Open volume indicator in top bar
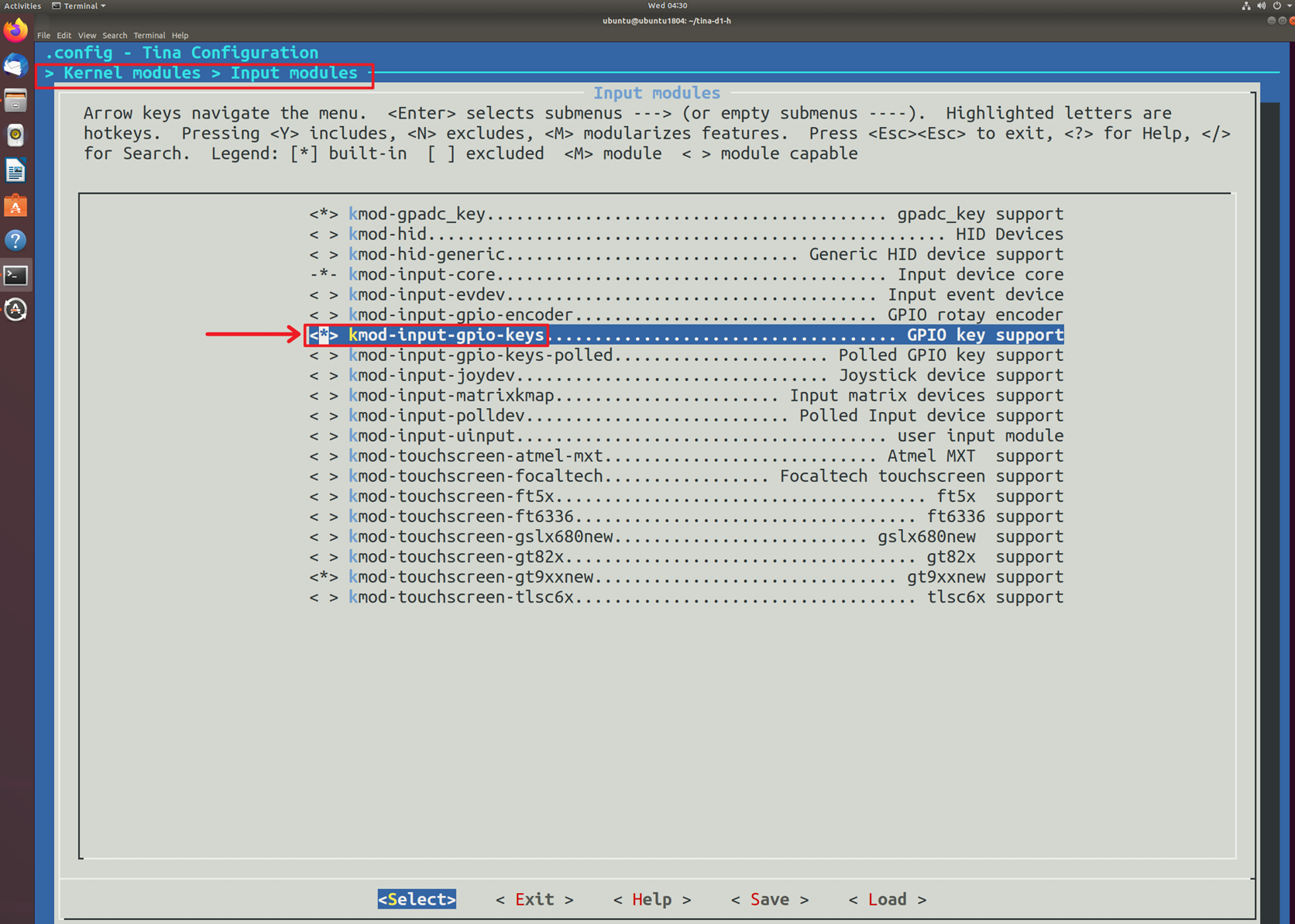Viewport: 1295px width, 924px height. [x=1261, y=5]
